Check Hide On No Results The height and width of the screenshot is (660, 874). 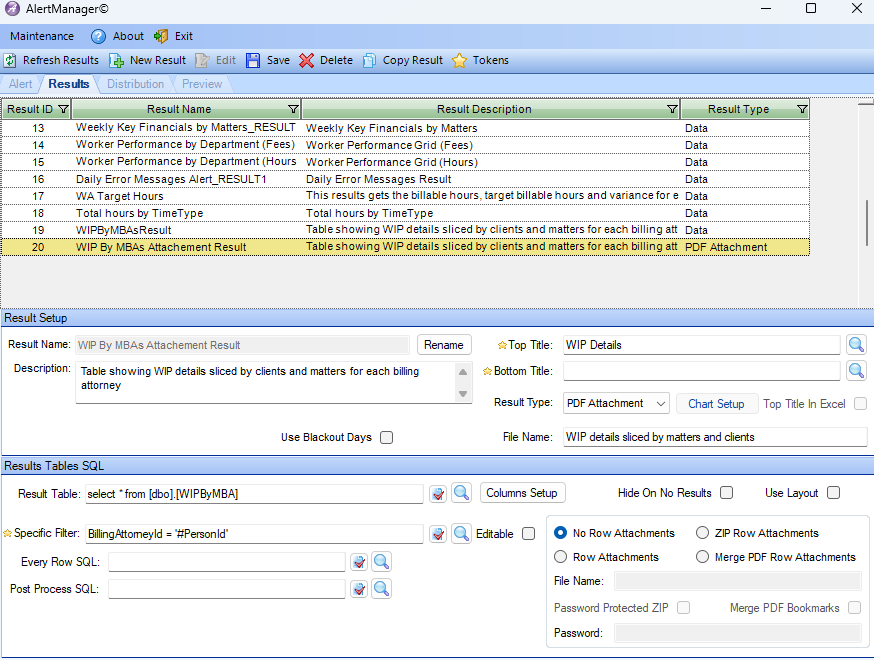click(x=726, y=492)
